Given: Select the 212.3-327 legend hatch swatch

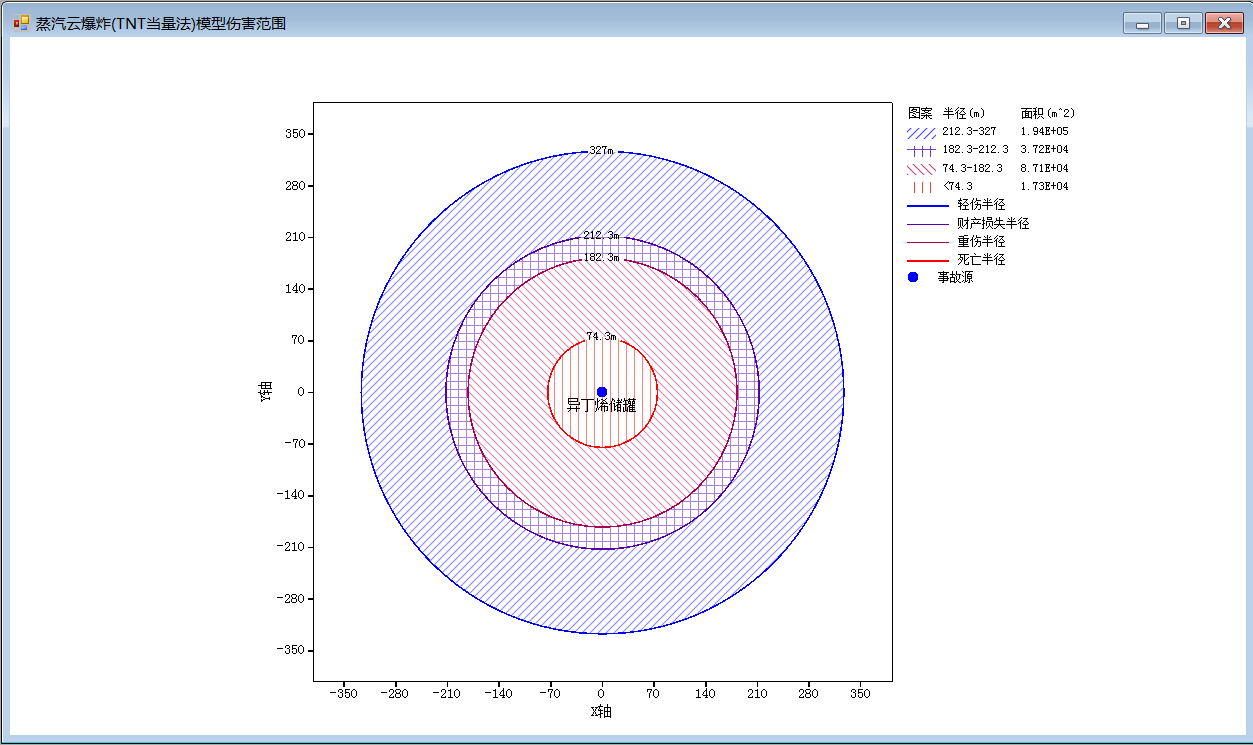Looking at the screenshot, I should (x=921, y=132).
